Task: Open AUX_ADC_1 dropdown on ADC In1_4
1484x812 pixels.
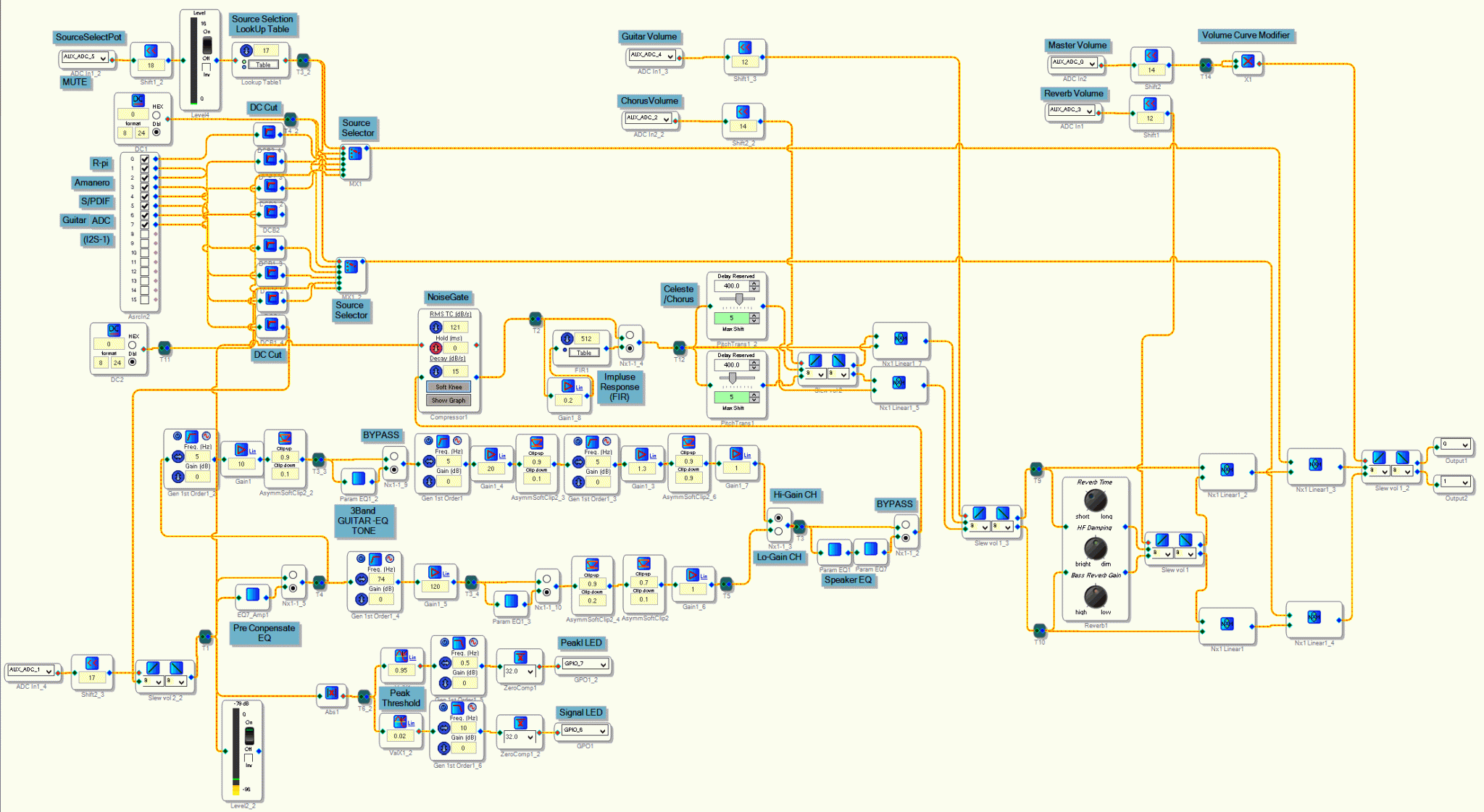Action: point(30,671)
